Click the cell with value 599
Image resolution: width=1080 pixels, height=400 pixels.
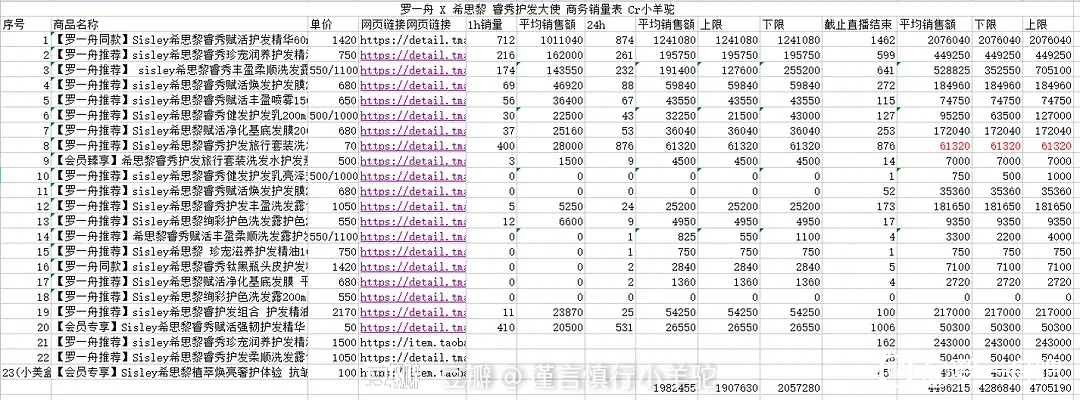[860, 55]
